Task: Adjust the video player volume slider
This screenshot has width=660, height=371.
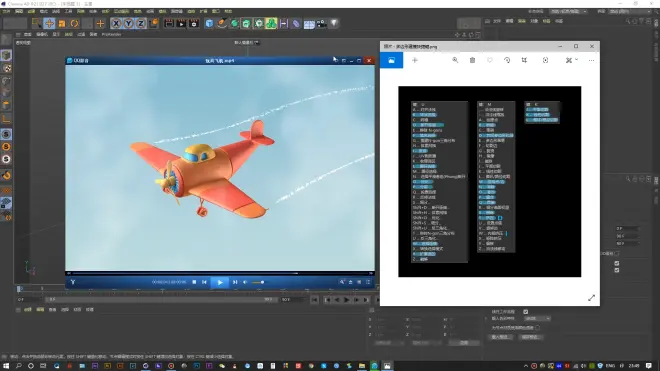Action: (x=258, y=282)
